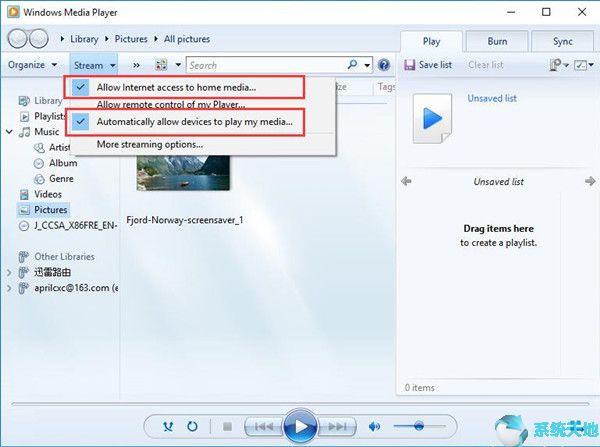Open the View options dropdown arrow
Viewport: 600px width, 447px height.
(x=178, y=65)
